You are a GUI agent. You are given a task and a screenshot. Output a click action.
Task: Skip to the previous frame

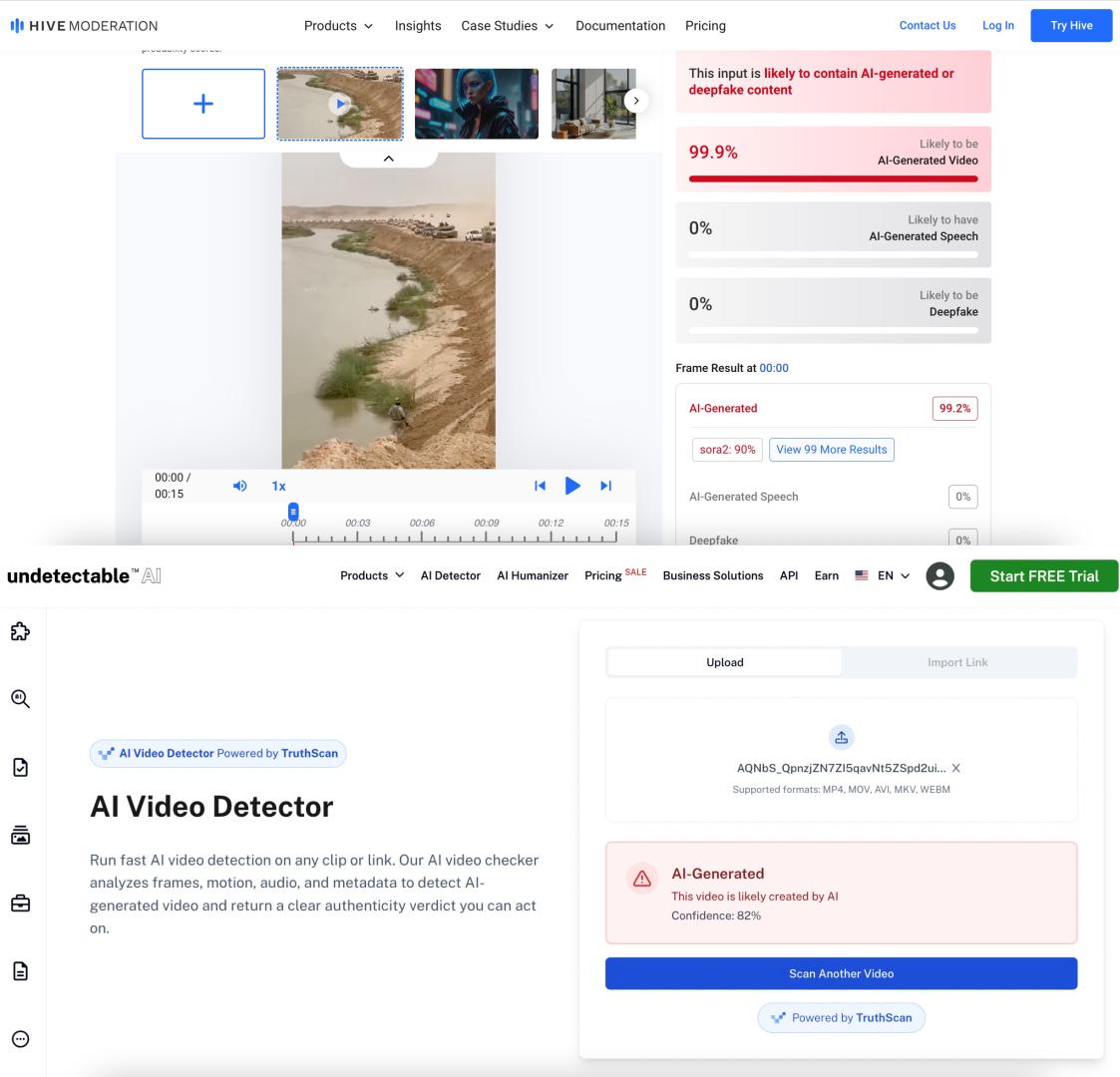click(x=540, y=486)
